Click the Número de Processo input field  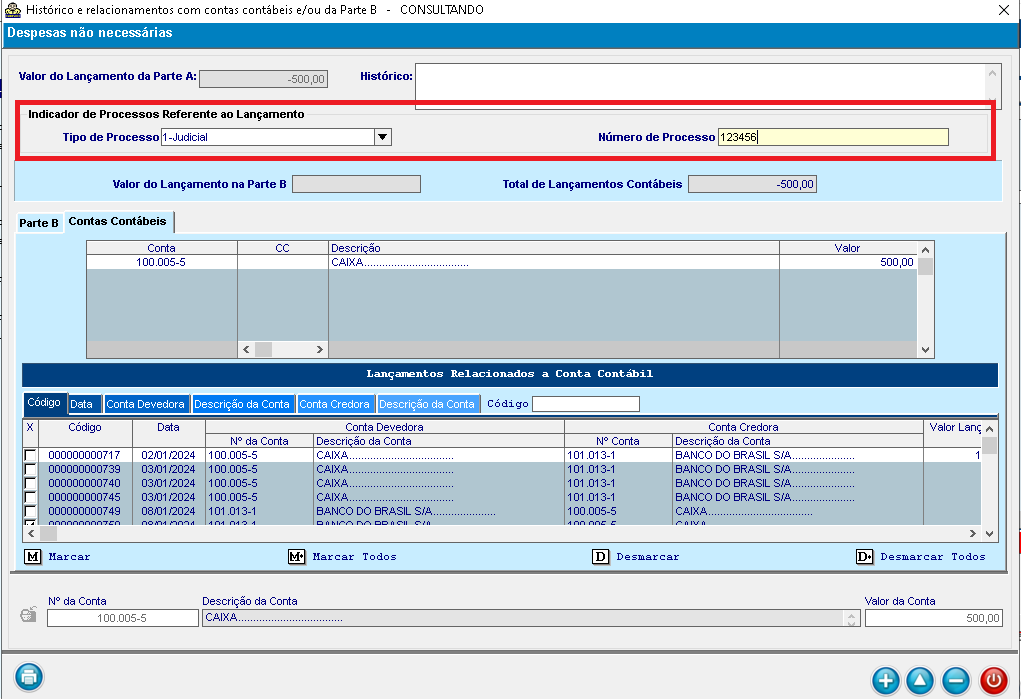click(833, 137)
